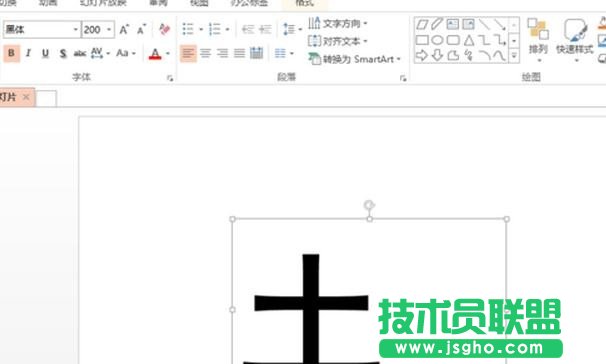Toggle strikethrough on the text

click(x=80, y=53)
